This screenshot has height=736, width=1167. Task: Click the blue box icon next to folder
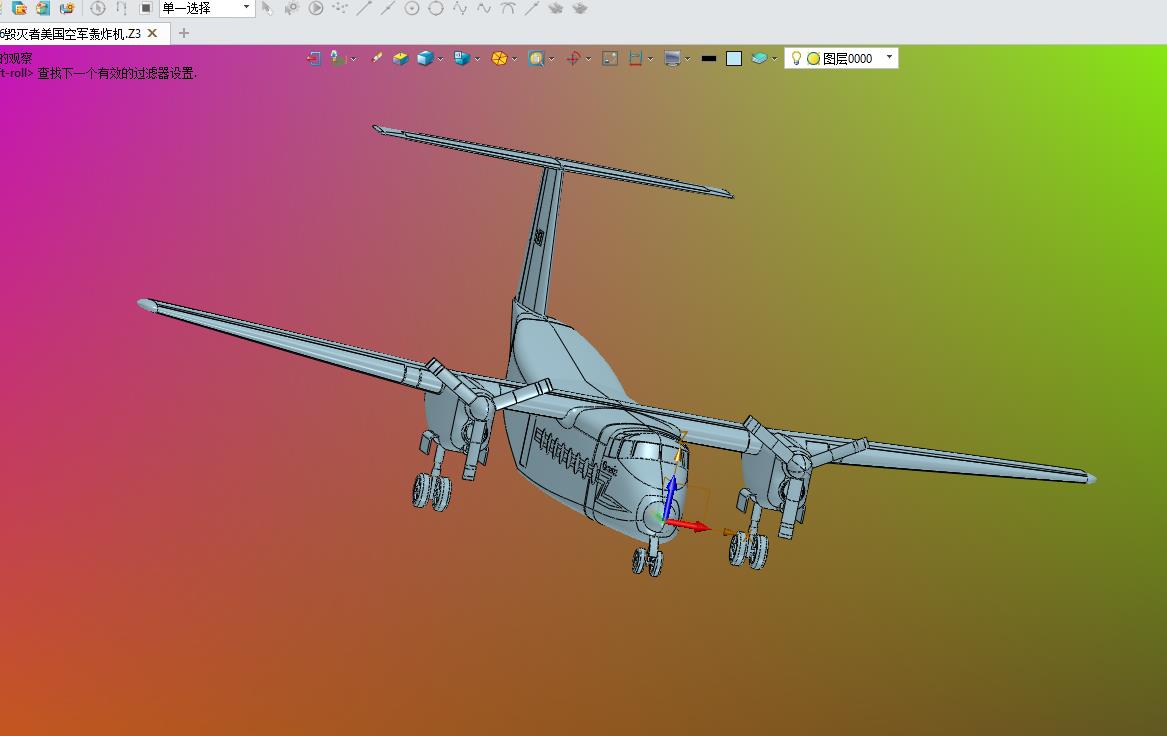pyautogui.click(x=43, y=8)
